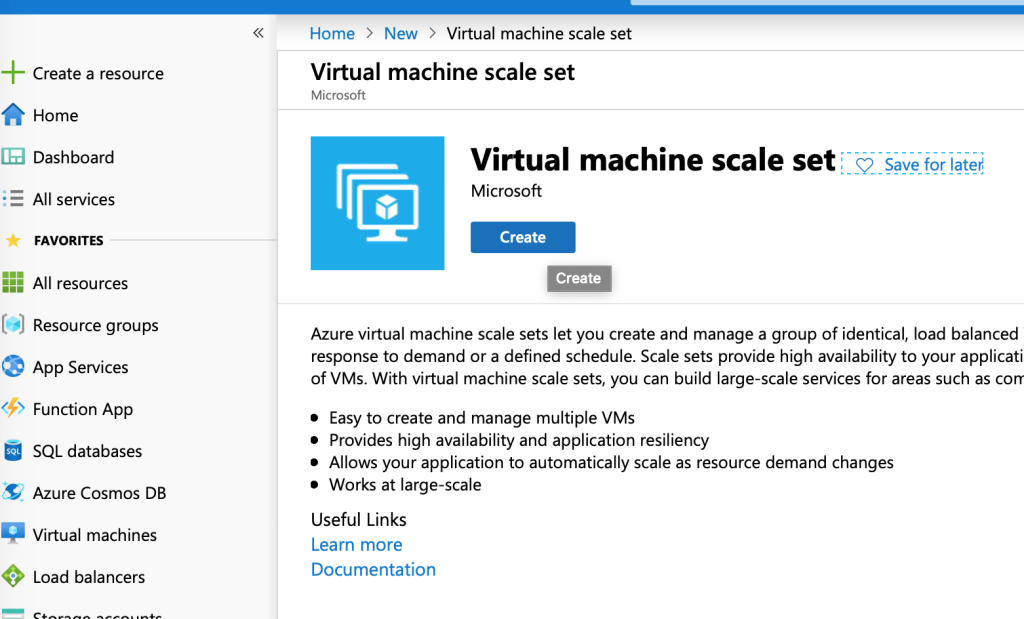Navigate to Home breadcrumb link
Viewport: 1024px width, 619px height.
(x=332, y=34)
